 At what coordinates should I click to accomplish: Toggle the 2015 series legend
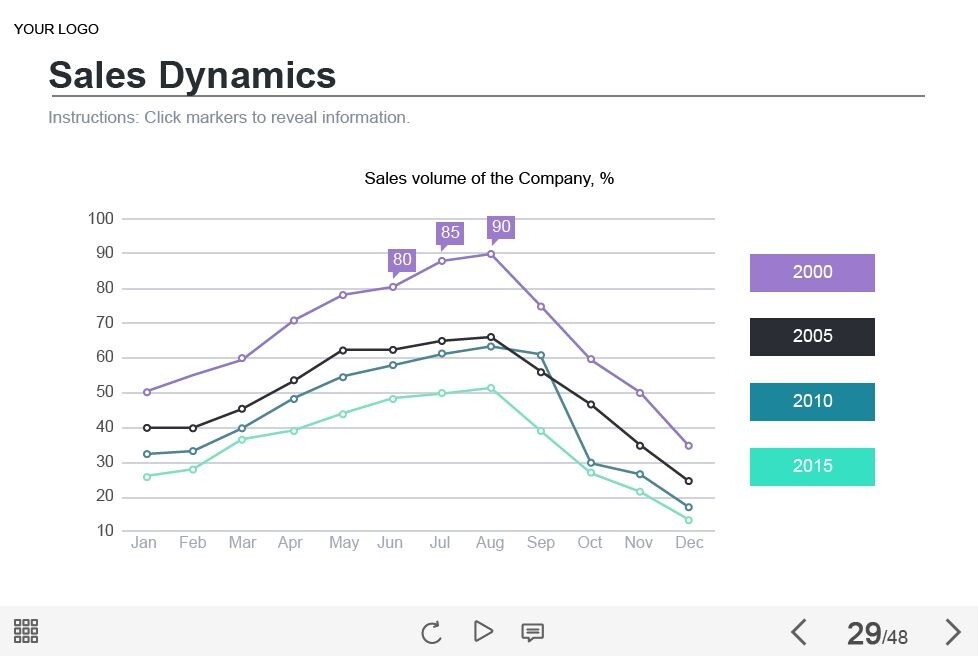812,466
